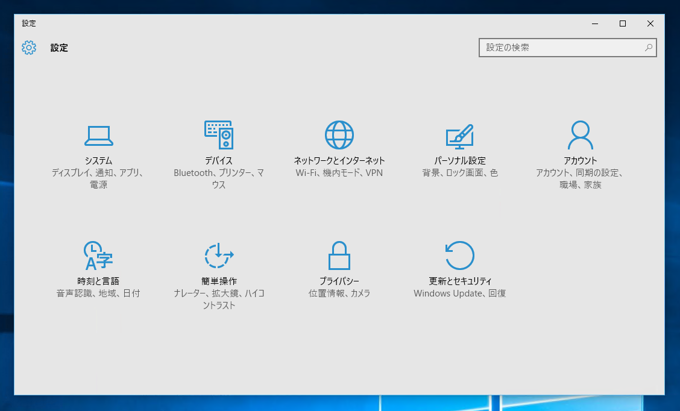Click description '音声認識、地域、日付'
This screenshot has width=680, height=411.
[x=98, y=293]
